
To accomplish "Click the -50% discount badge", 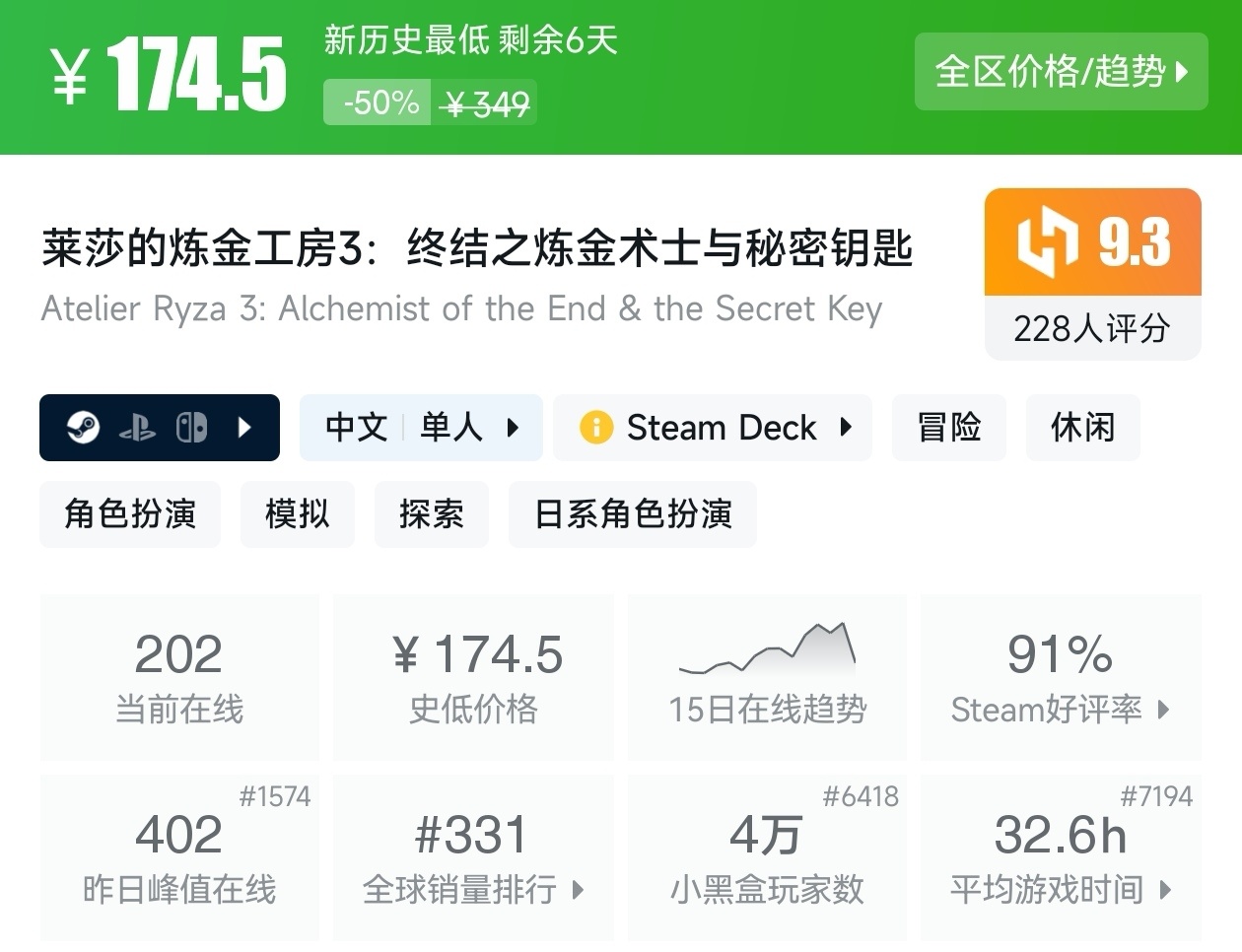I will [378, 102].
